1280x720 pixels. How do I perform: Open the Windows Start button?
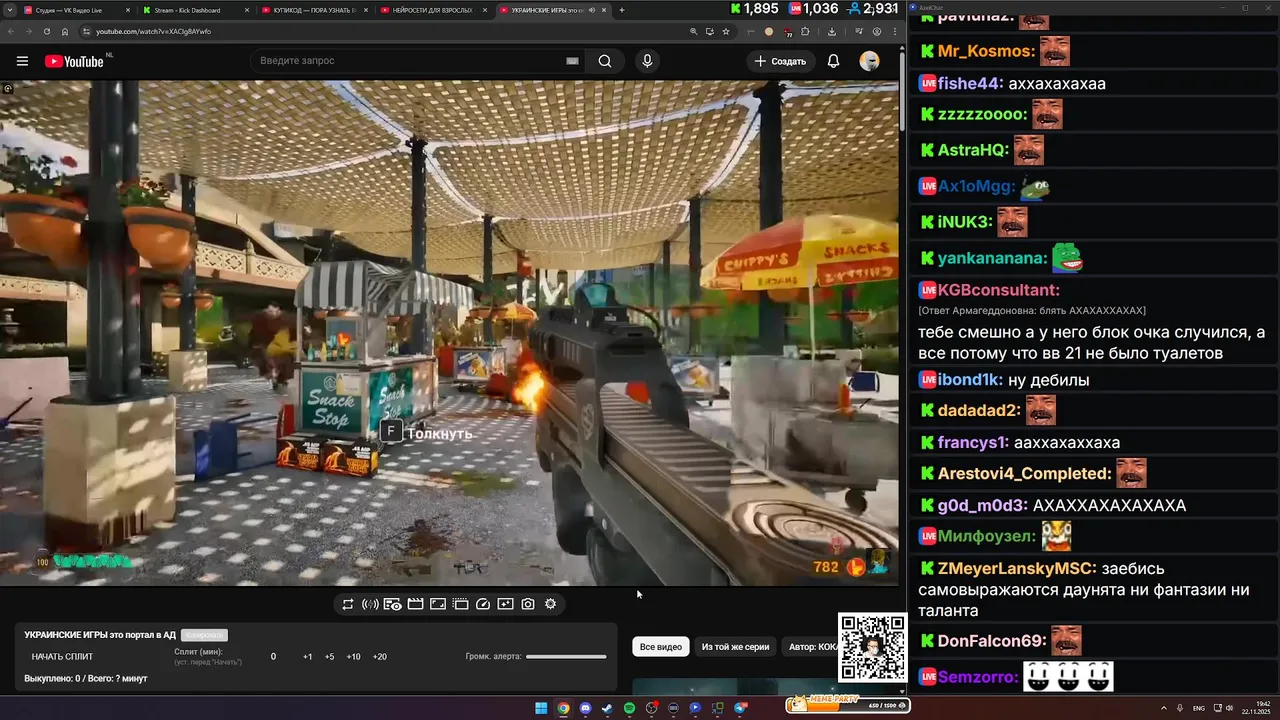pos(541,708)
